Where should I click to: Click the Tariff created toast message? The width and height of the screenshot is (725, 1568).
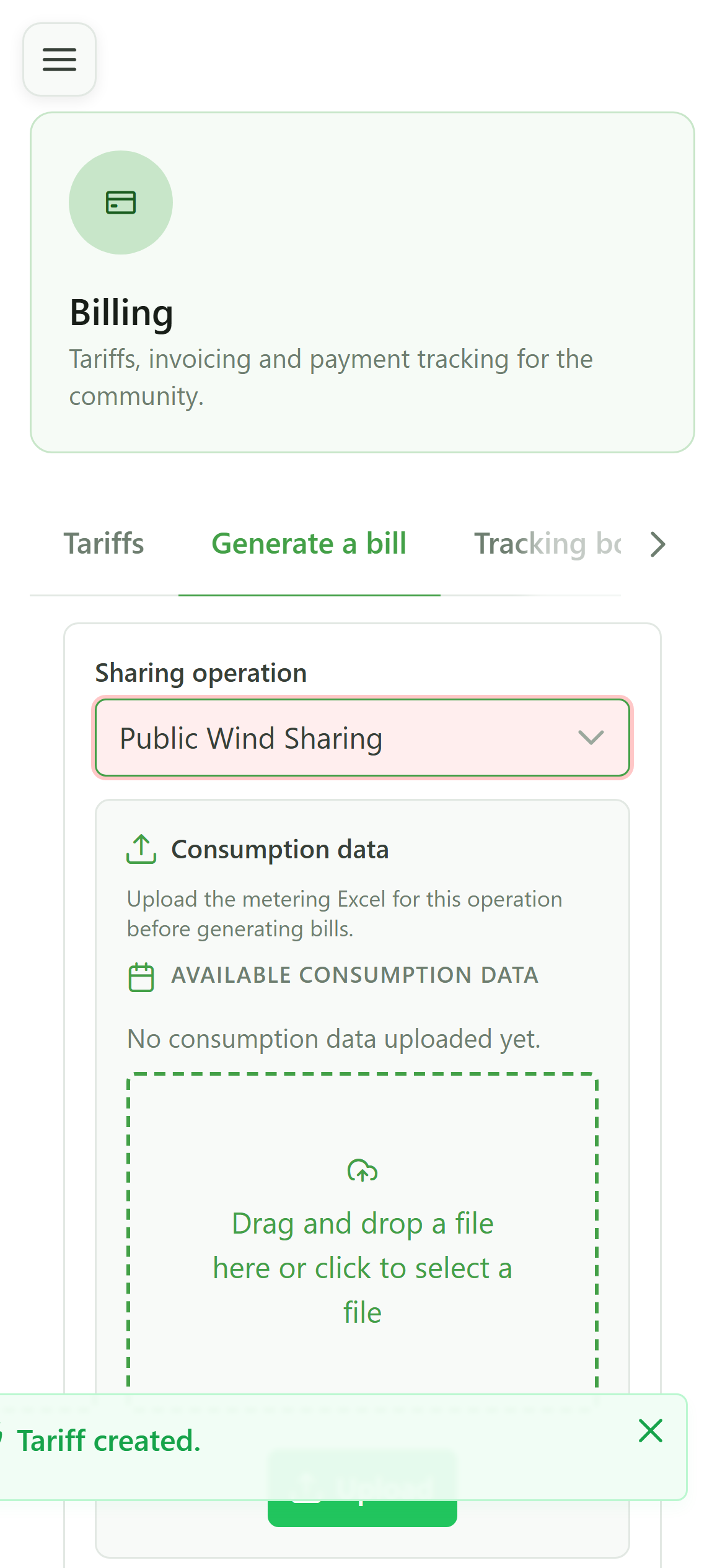(x=109, y=1441)
